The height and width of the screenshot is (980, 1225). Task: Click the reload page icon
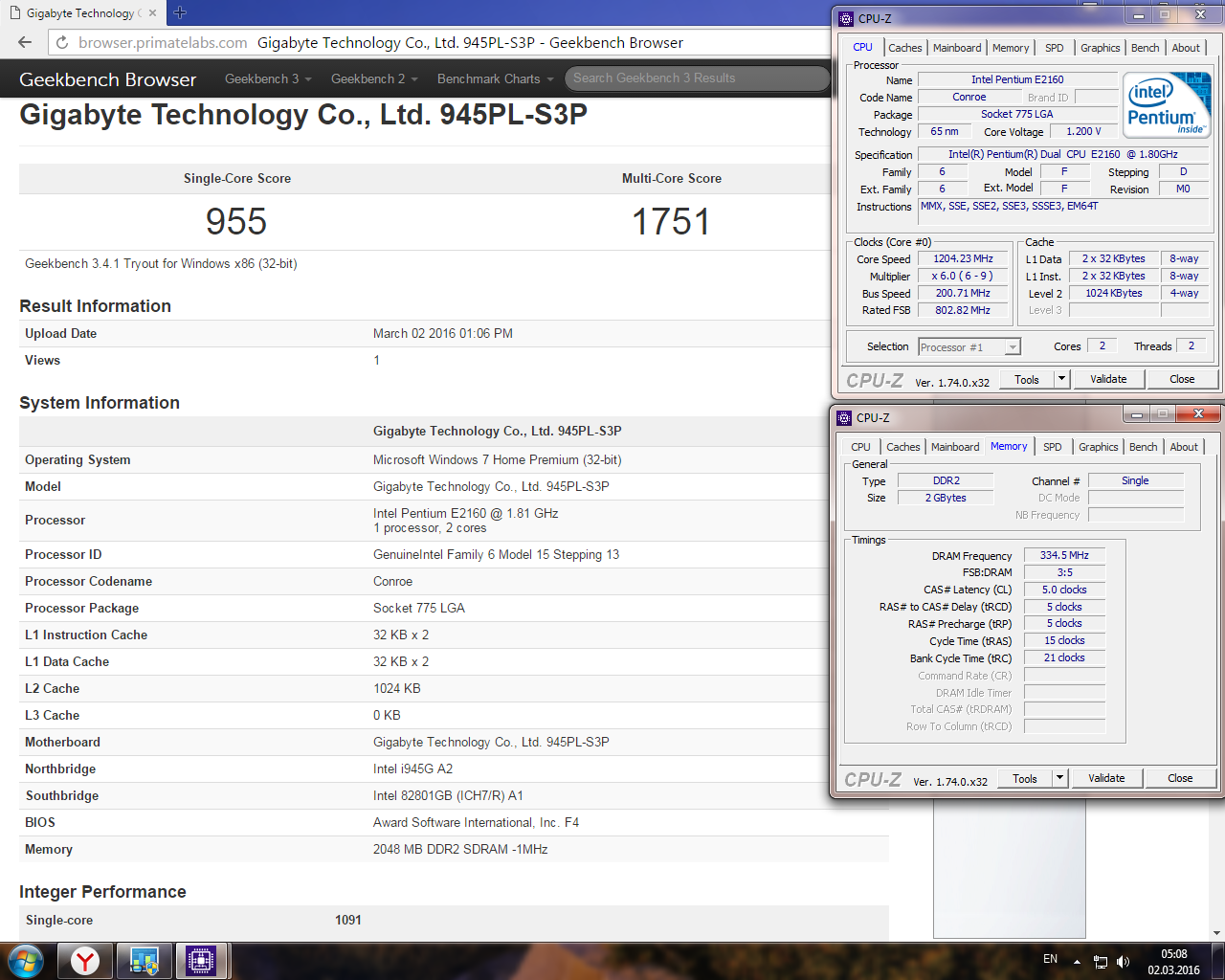click(x=62, y=42)
